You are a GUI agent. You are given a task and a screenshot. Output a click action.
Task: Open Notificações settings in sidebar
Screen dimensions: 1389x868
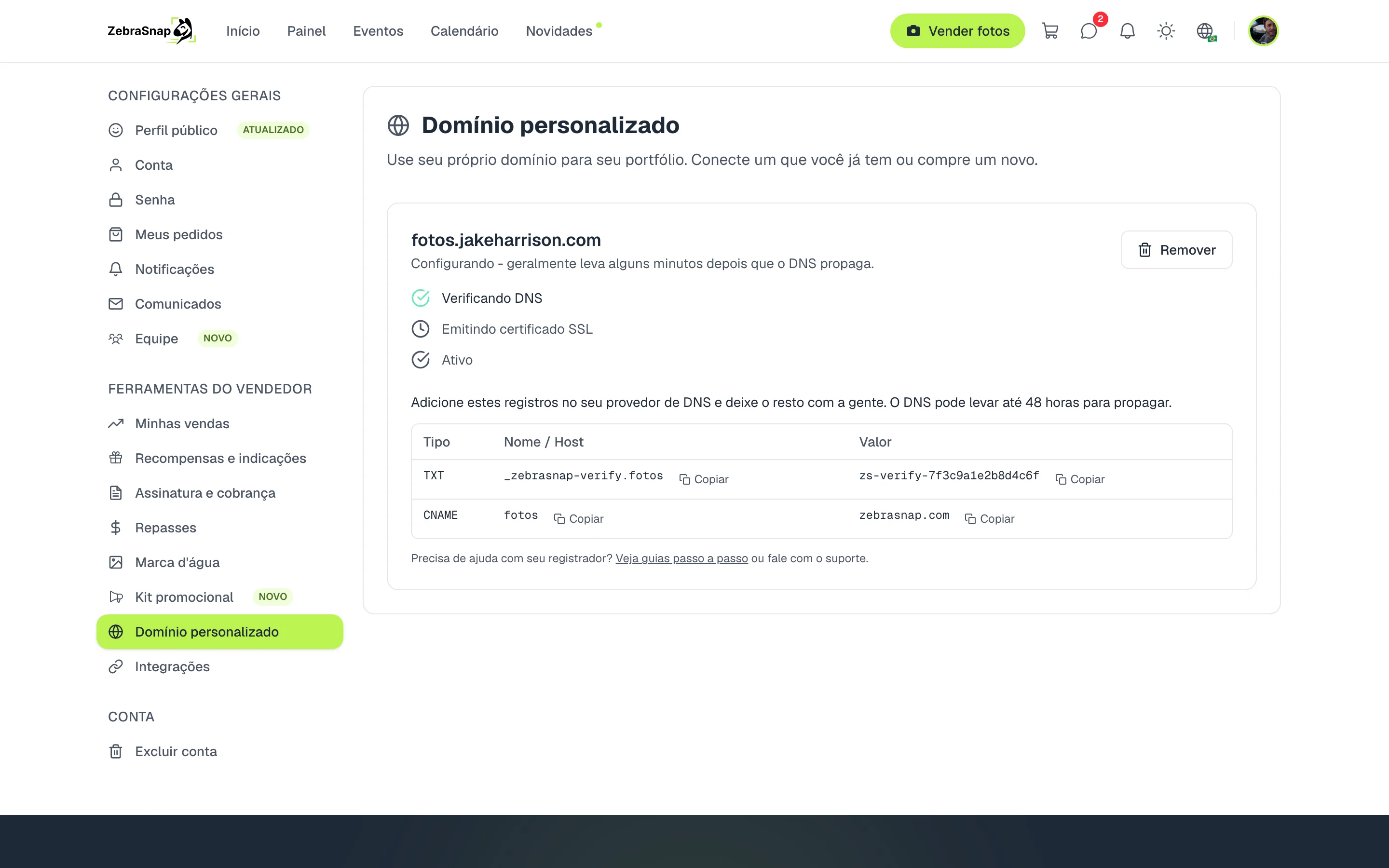(220, 269)
